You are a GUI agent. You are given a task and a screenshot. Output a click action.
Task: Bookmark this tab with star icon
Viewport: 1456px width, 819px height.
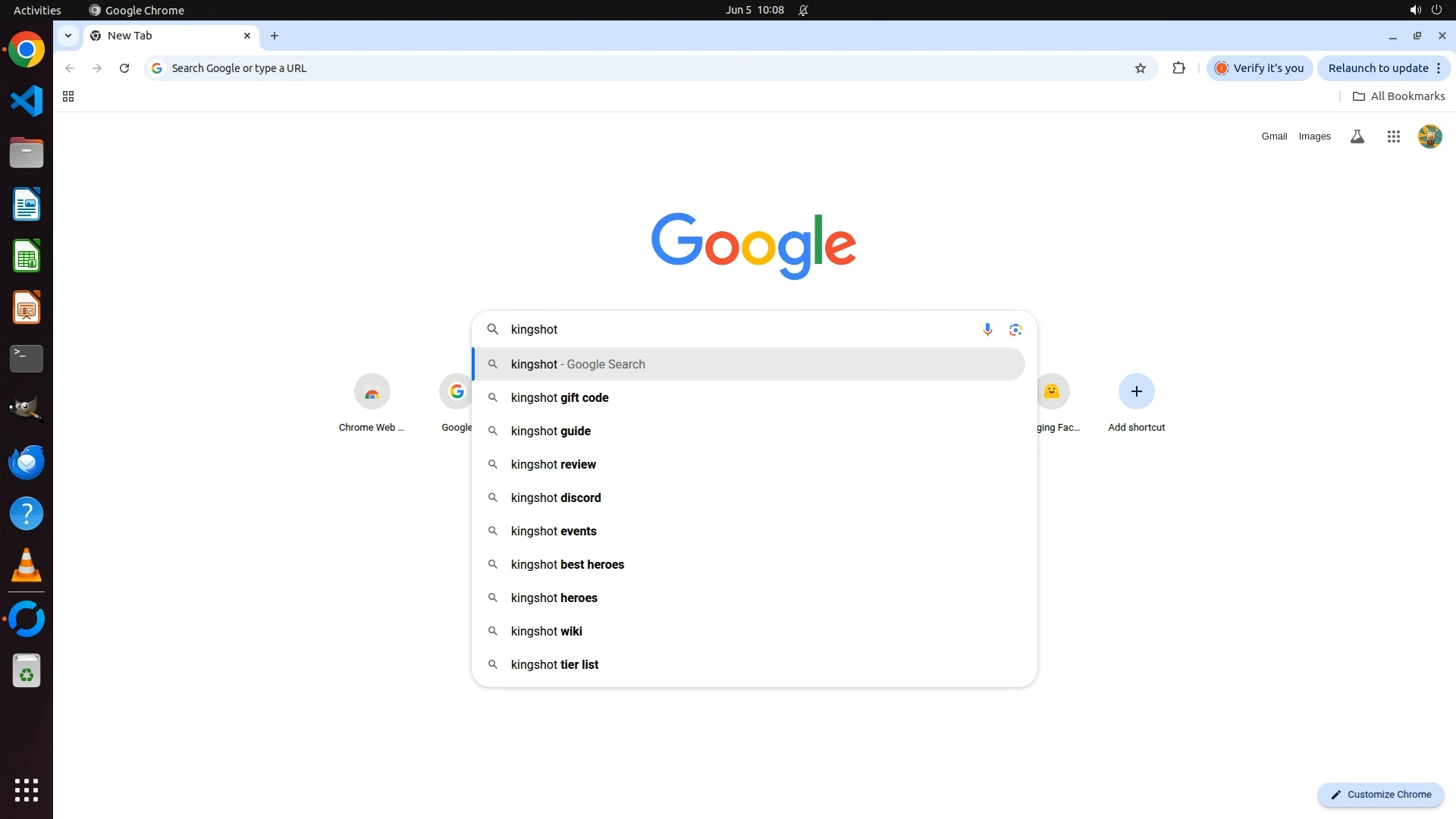(x=1140, y=68)
